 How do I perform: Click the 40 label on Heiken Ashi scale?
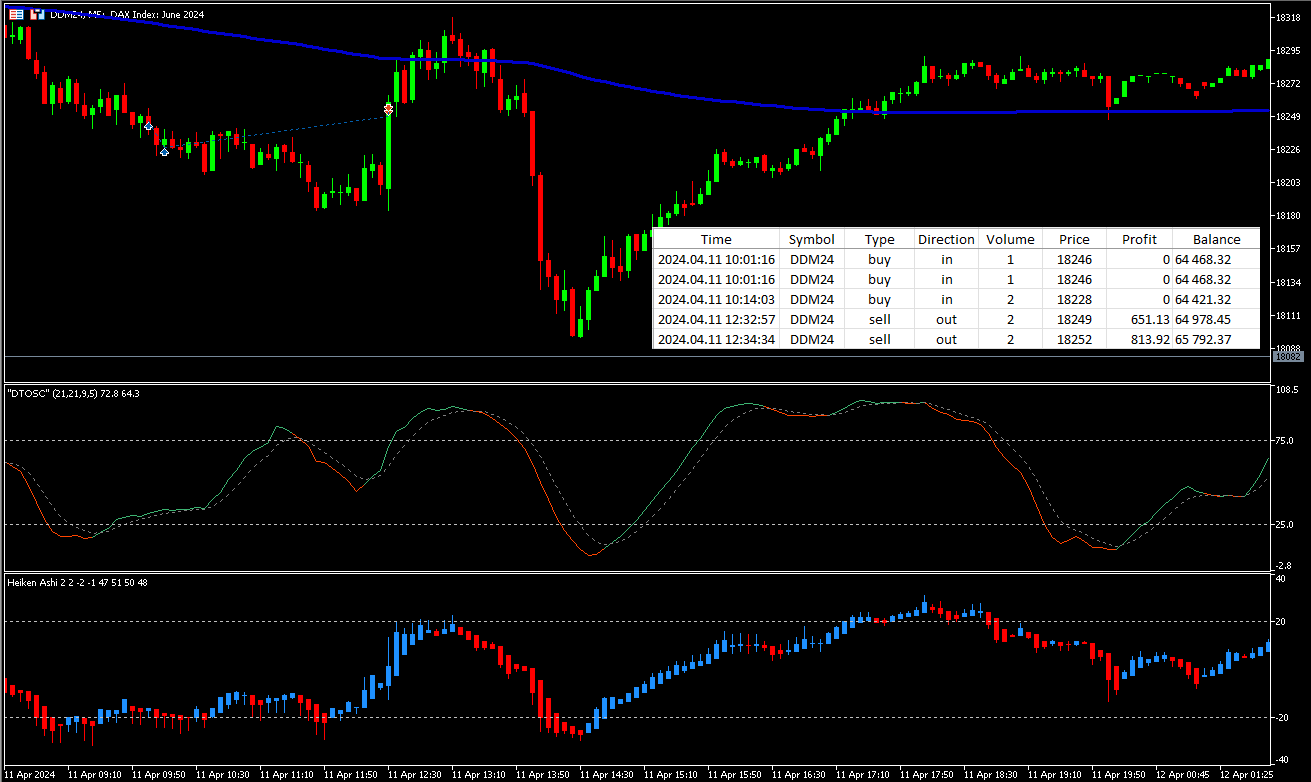pyautogui.click(x=1281, y=578)
